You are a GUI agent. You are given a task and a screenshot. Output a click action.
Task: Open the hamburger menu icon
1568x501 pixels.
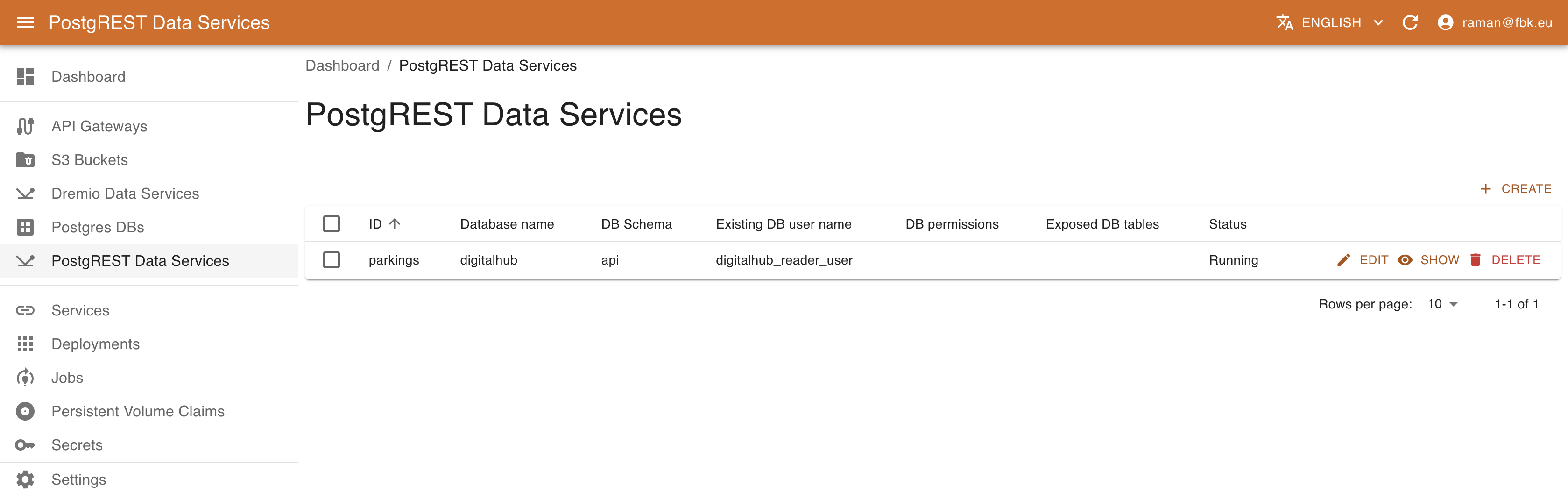[25, 22]
